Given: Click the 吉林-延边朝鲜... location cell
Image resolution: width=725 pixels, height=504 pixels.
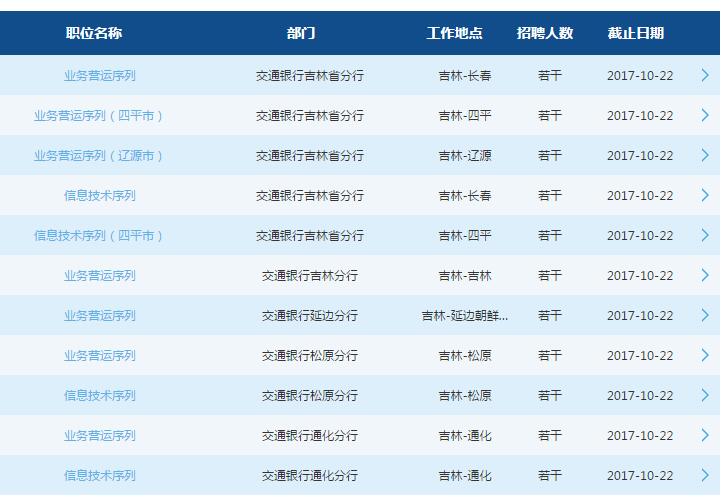Looking at the screenshot, I should (464, 316).
